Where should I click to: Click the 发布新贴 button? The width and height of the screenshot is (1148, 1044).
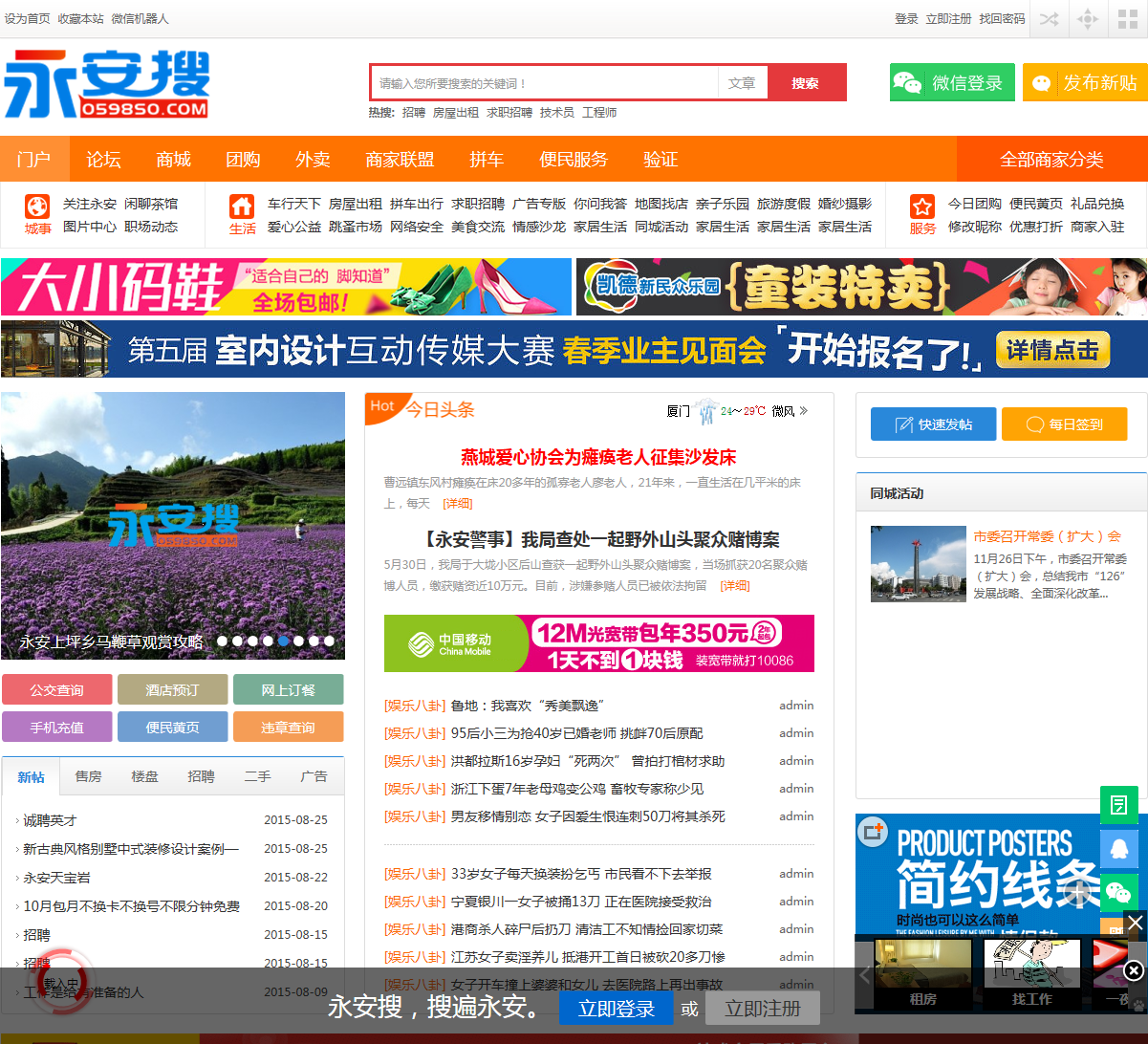pyautogui.click(x=1085, y=83)
